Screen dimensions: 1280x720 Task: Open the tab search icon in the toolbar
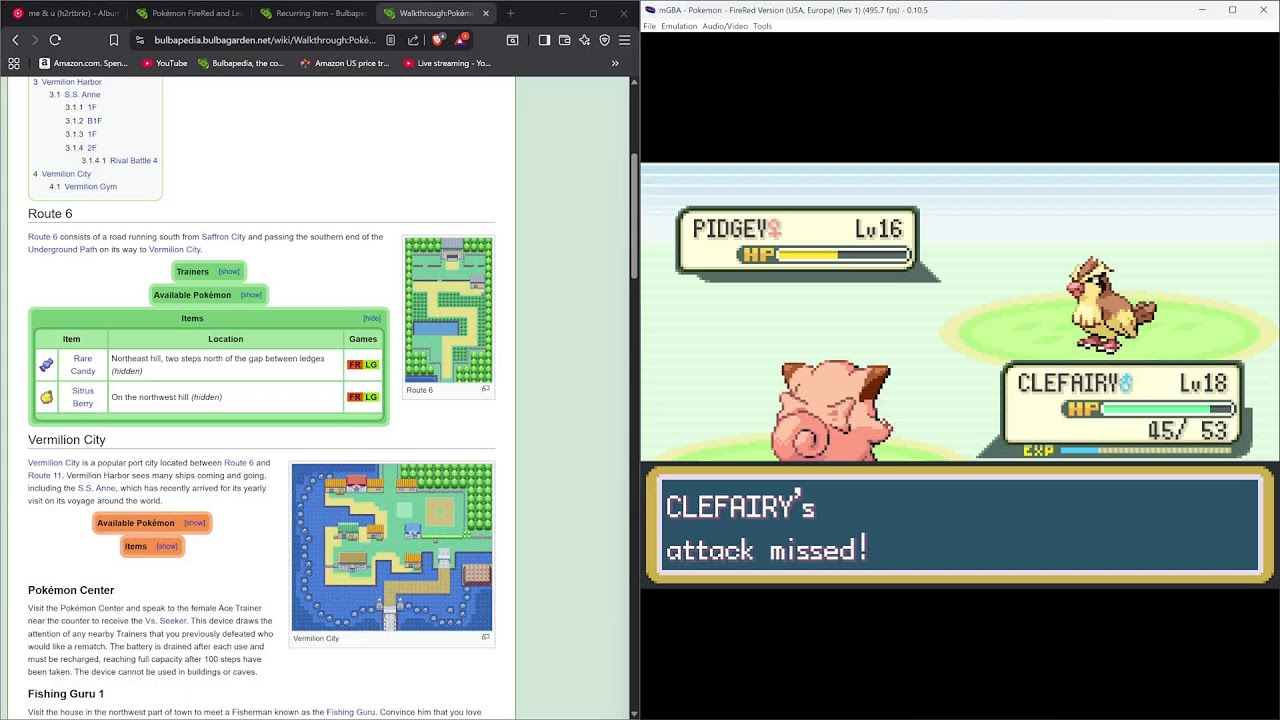pyautogui.click(x=512, y=40)
